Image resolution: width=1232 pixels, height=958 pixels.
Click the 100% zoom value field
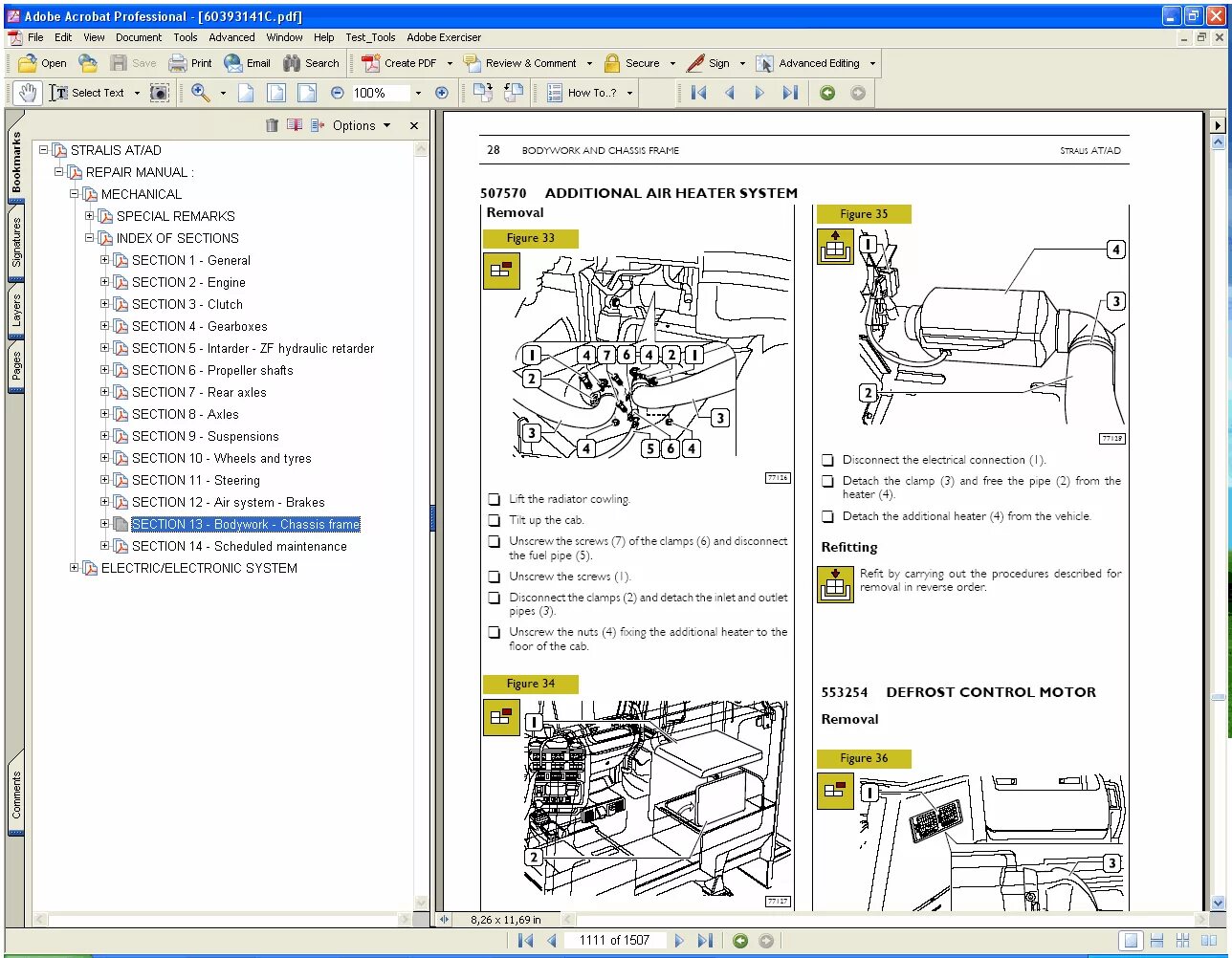[x=381, y=93]
